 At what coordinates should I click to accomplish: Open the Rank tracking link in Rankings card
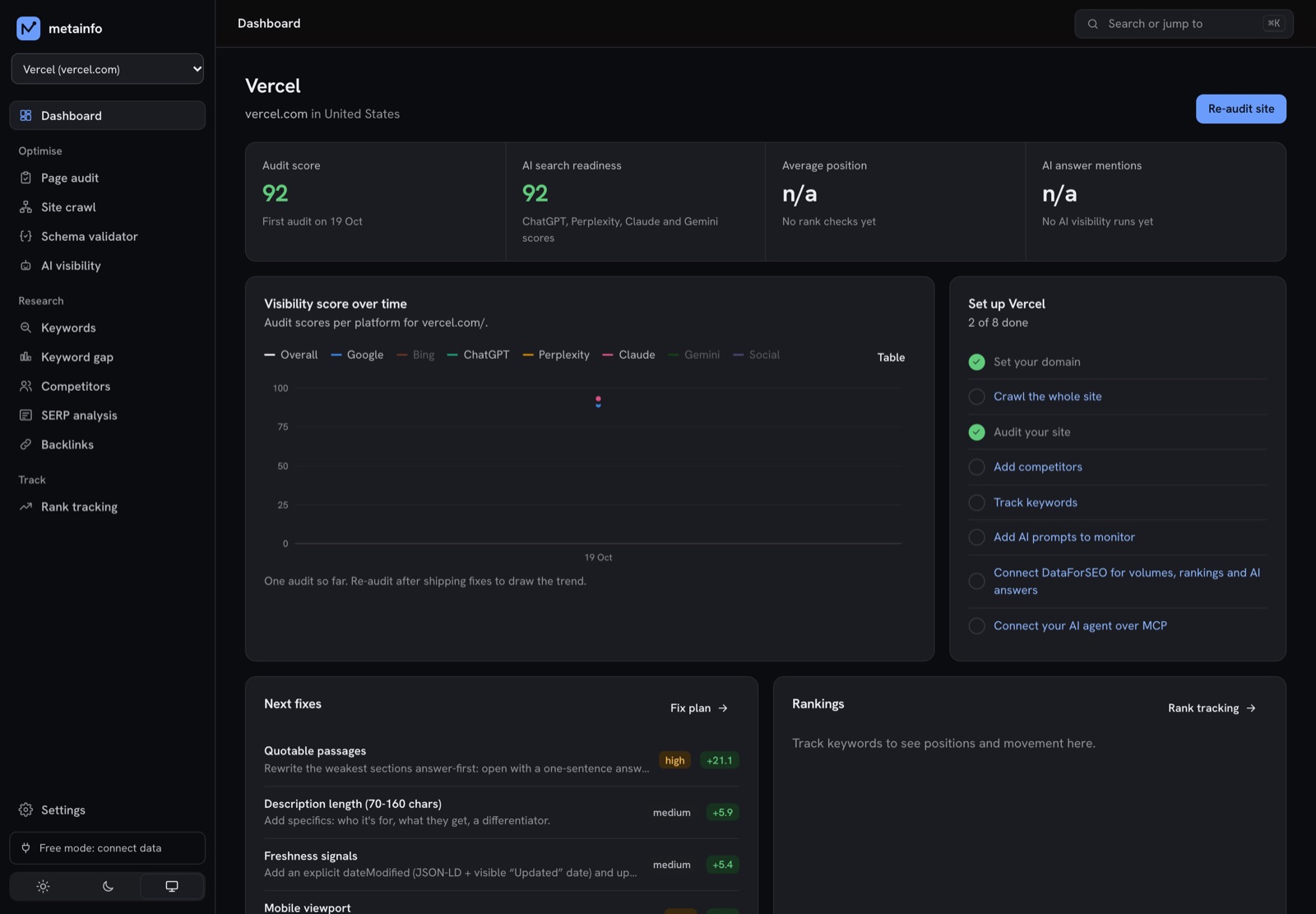pos(1212,708)
